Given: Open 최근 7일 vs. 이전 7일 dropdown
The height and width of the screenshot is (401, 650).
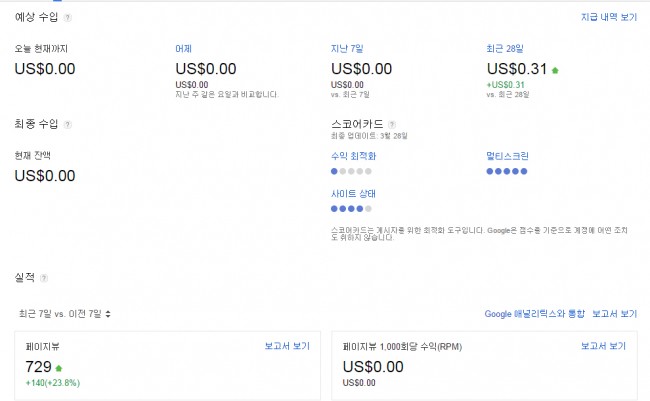Looking at the screenshot, I should [x=64, y=314].
